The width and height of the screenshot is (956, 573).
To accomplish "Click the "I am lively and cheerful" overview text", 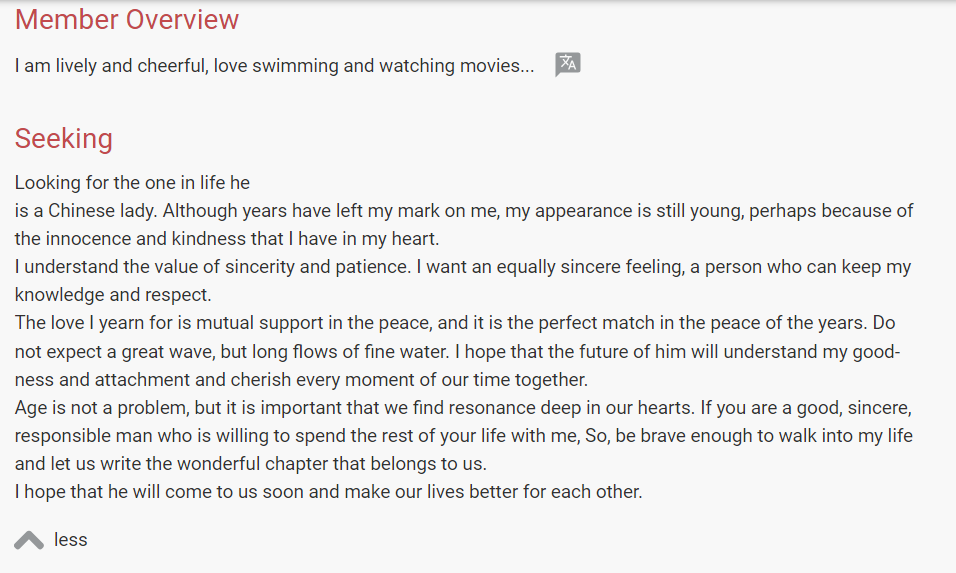I will click(x=274, y=66).
